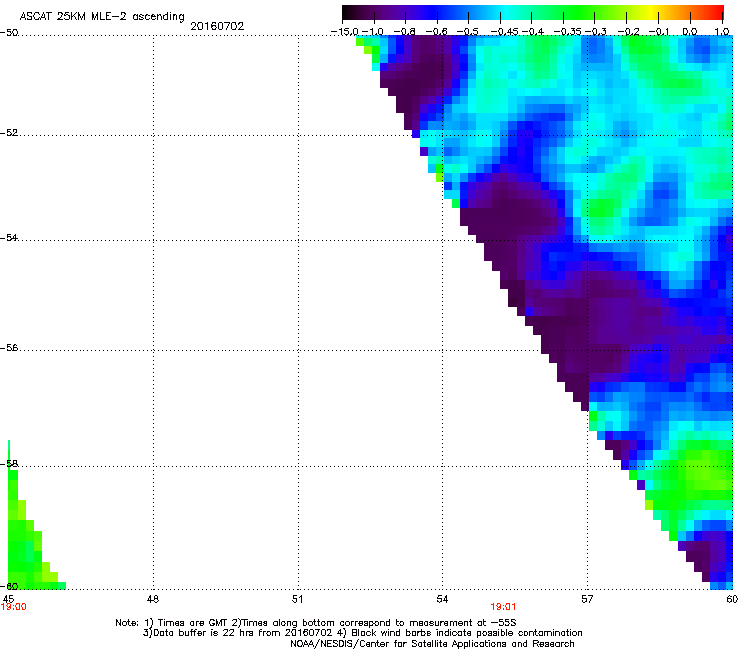Click the NOAA/NESDIS credit line

[x=432, y=644]
